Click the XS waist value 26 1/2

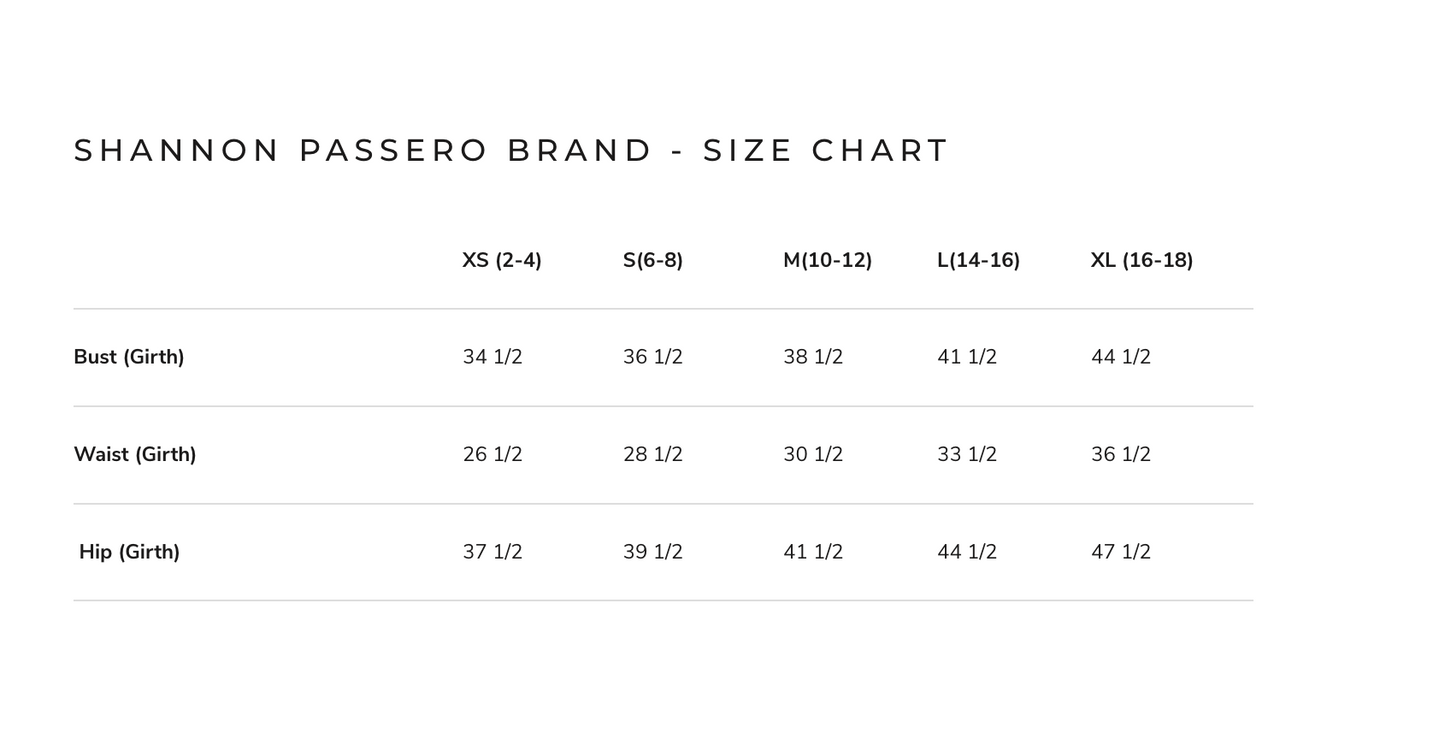click(493, 454)
